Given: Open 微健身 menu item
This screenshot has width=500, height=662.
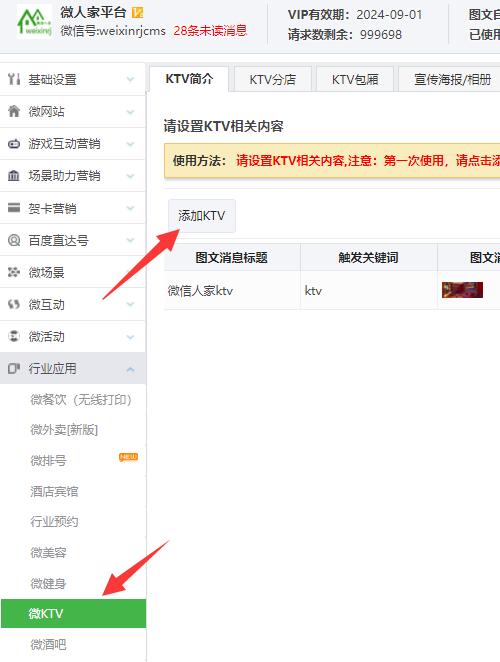Looking at the screenshot, I should [x=48, y=583].
